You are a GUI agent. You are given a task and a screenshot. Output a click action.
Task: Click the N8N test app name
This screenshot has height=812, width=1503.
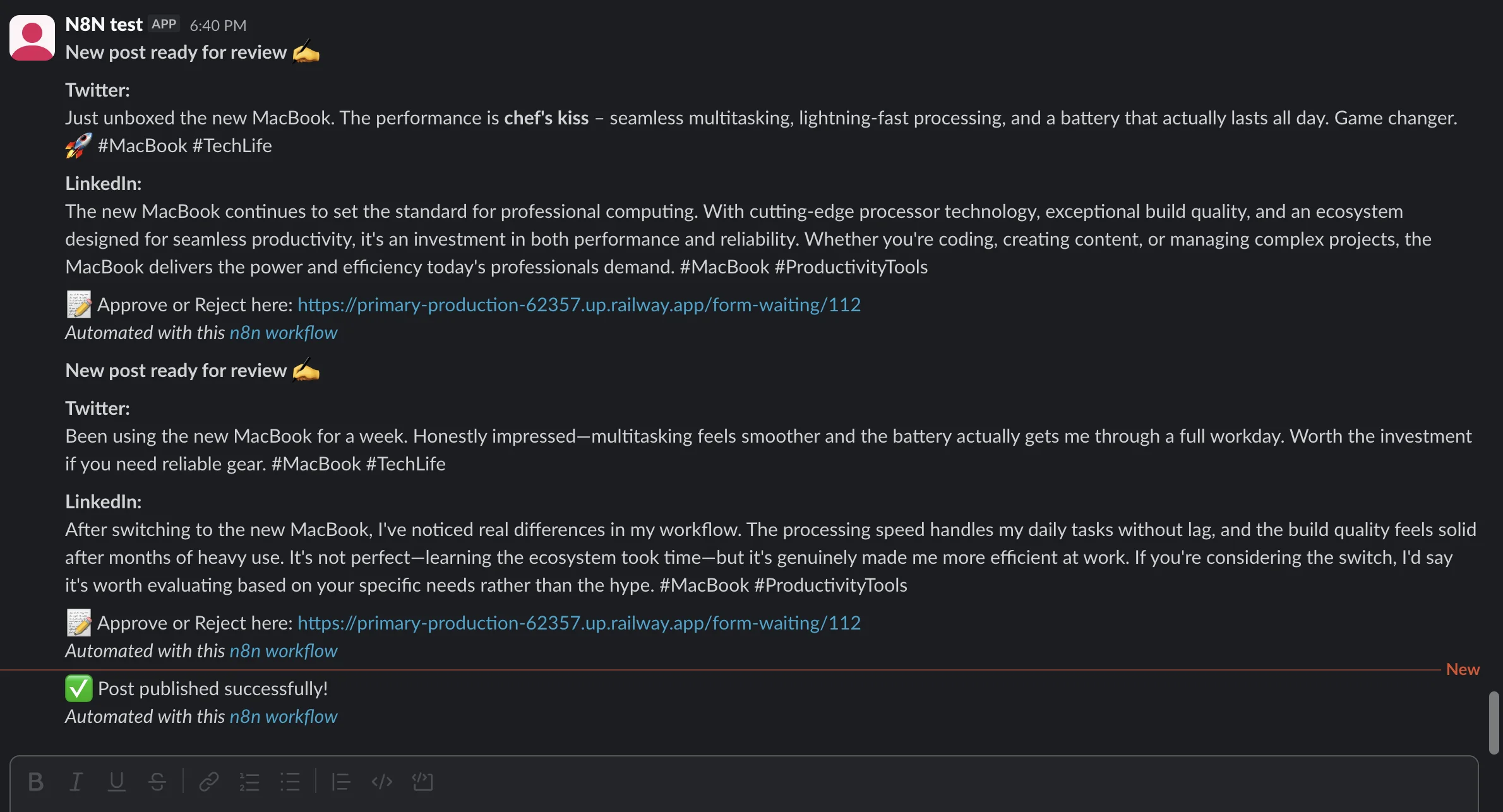click(104, 25)
